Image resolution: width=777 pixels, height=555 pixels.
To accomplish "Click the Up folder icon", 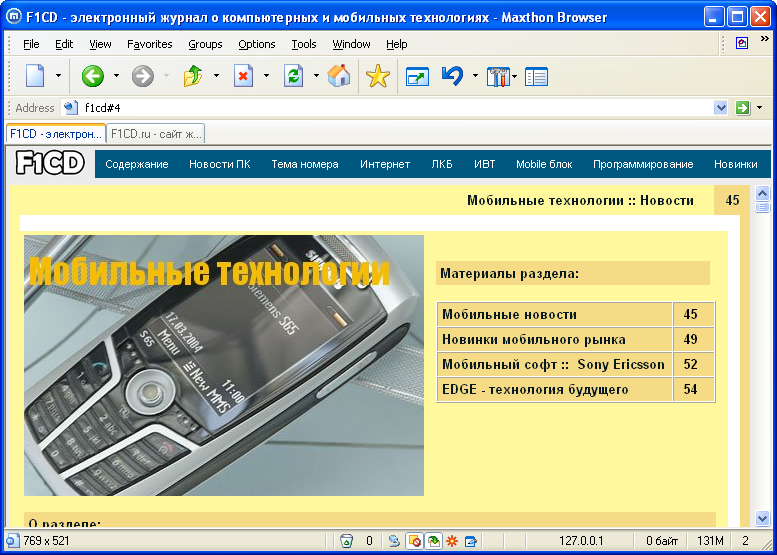I will (193, 76).
